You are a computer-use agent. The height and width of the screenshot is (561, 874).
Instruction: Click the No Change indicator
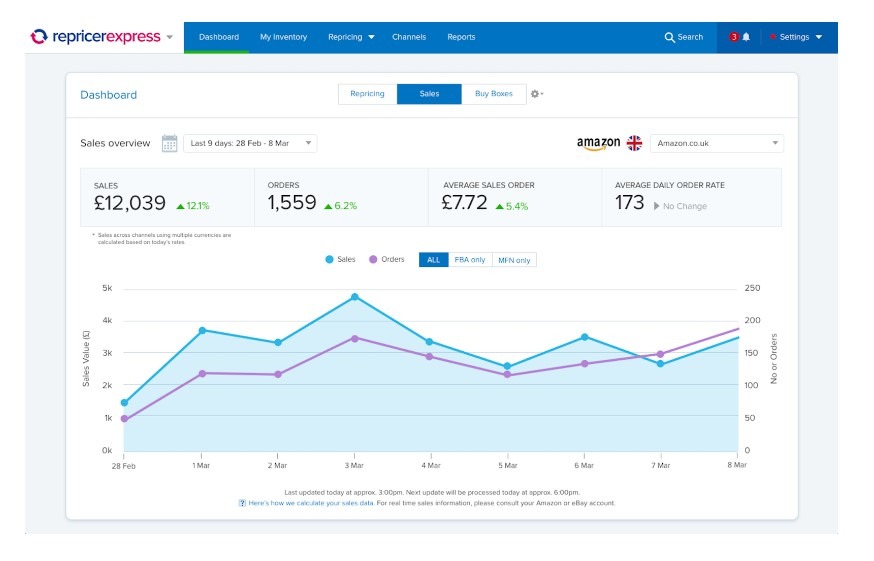click(680, 206)
